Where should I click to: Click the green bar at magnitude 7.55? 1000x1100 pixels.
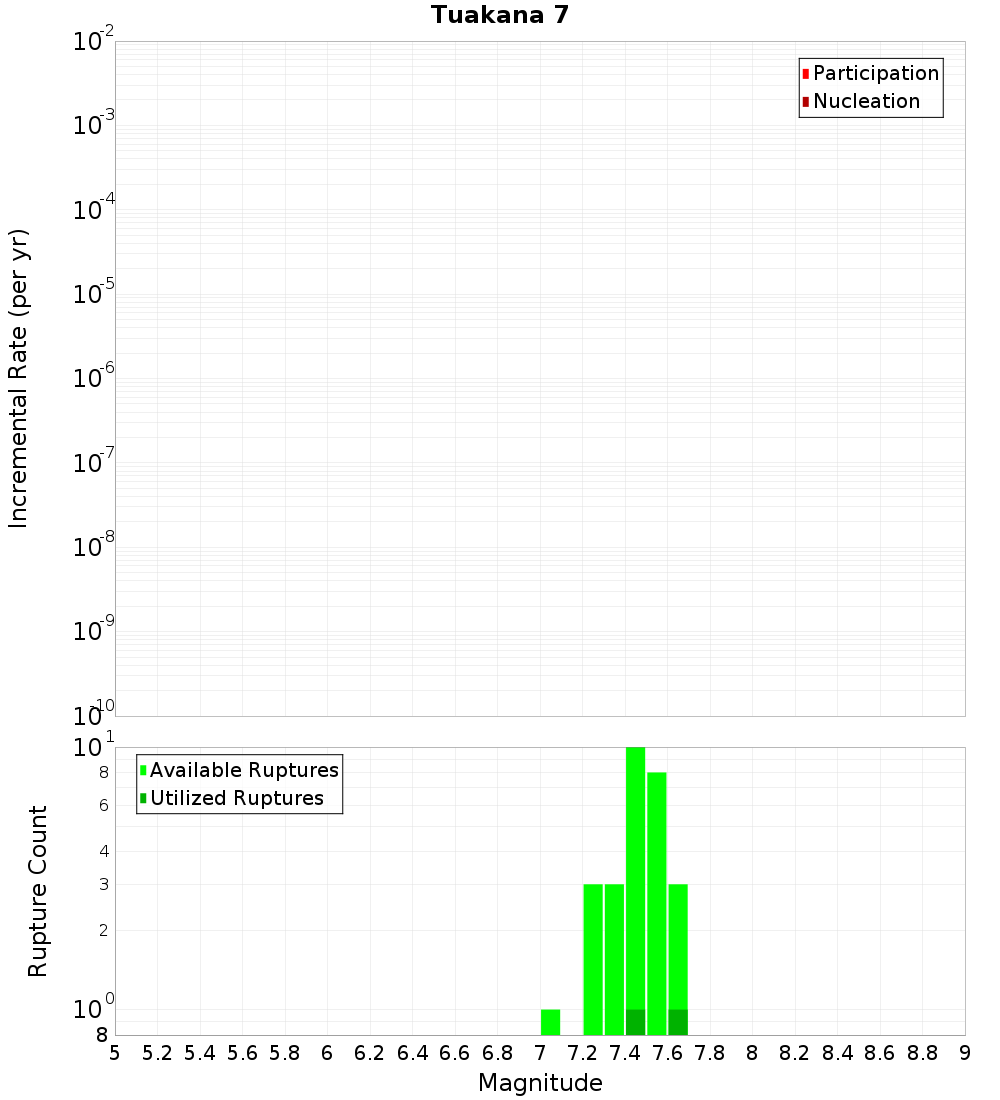[x=656, y=904]
